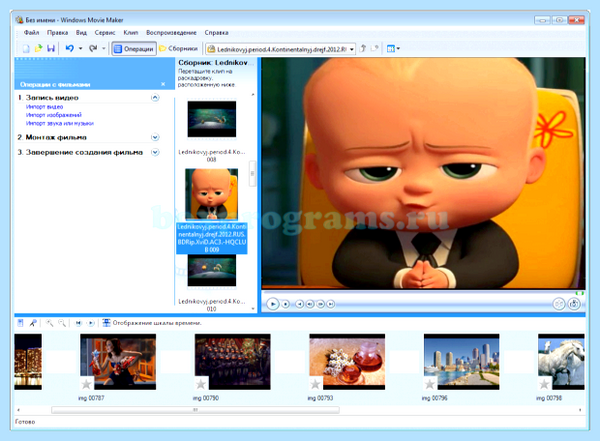The height and width of the screenshot is (441, 600).
Task: Click the Take Picture camera icon
Action: click(x=574, y=304)
